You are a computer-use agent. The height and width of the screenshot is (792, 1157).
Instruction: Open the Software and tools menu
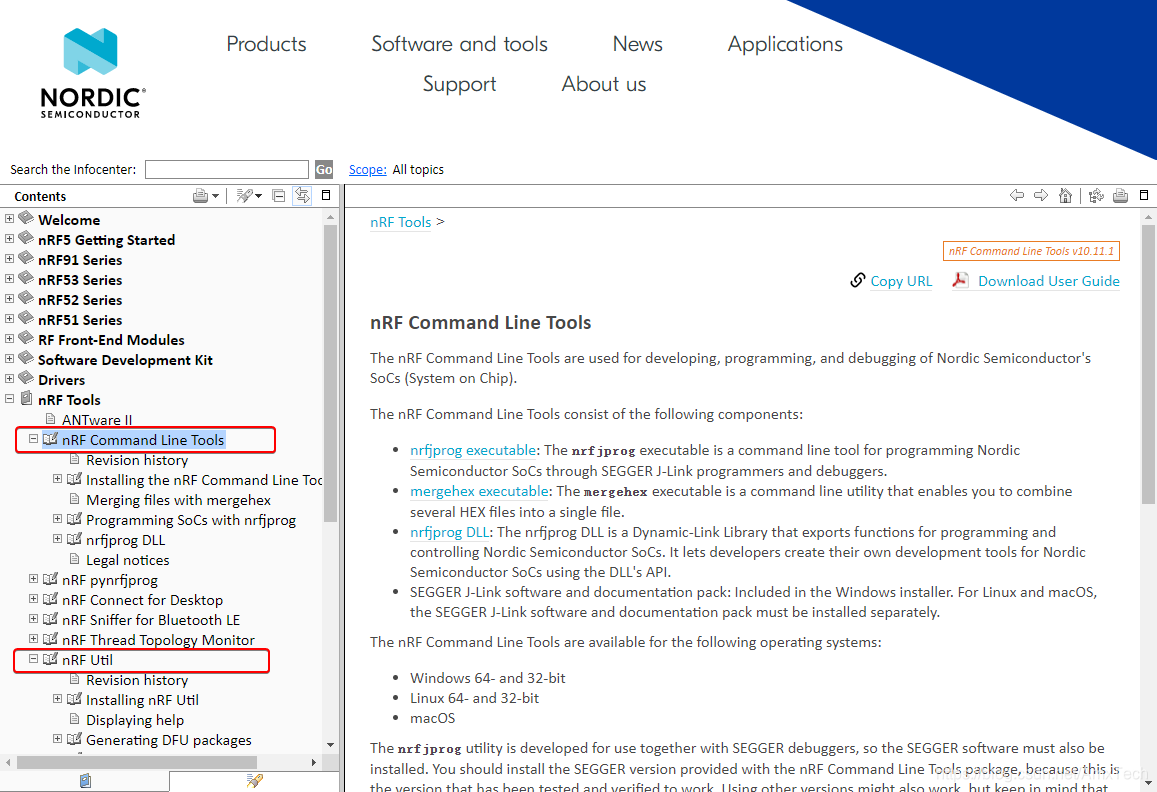tap(459, 44)
